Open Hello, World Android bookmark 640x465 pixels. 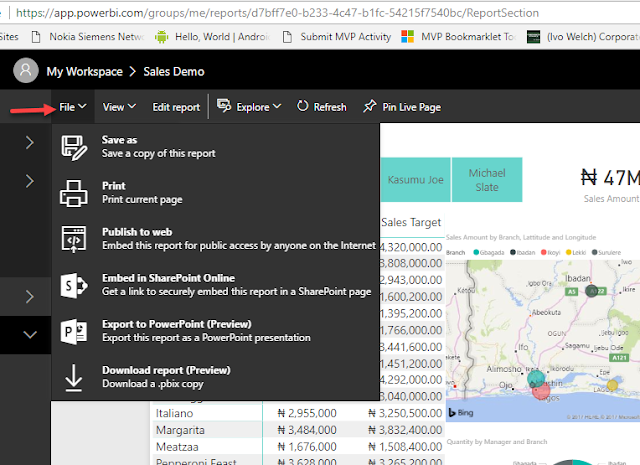coord(213,37)
